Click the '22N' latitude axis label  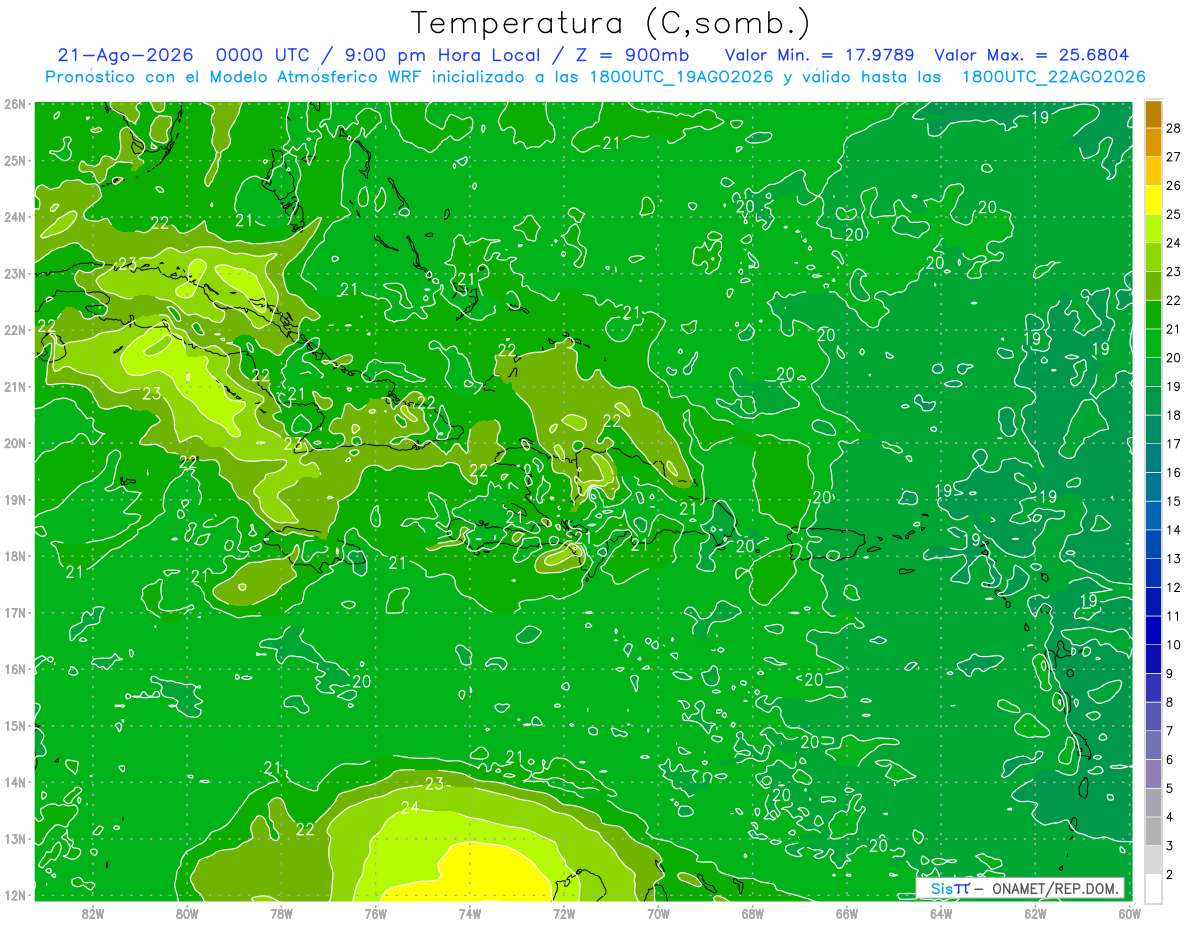coord(15,330)
